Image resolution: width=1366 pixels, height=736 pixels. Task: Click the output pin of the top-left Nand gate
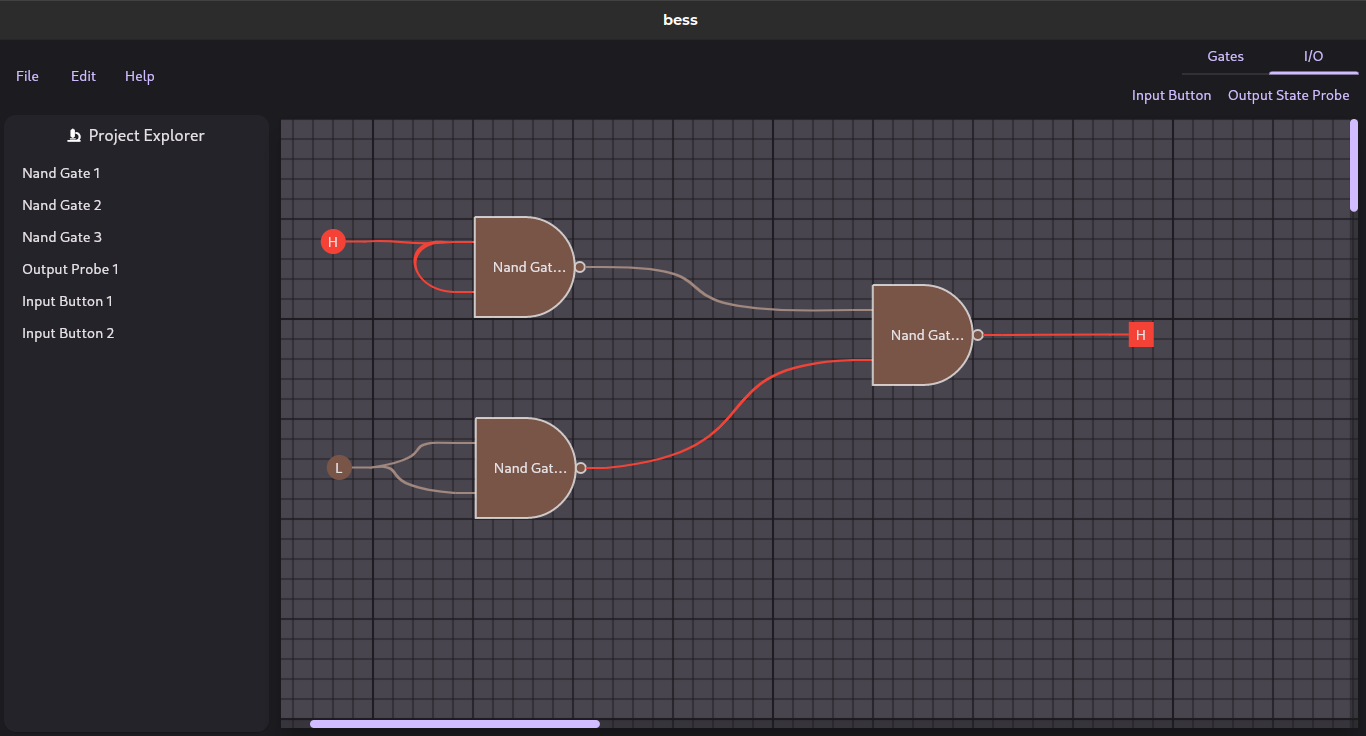click(x=580, y=267)
